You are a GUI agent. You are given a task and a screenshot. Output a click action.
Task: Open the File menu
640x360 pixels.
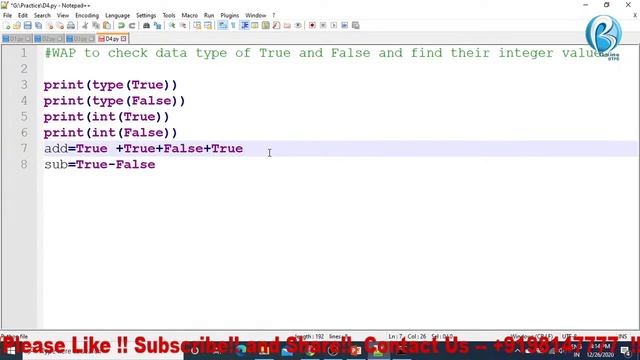7,16
